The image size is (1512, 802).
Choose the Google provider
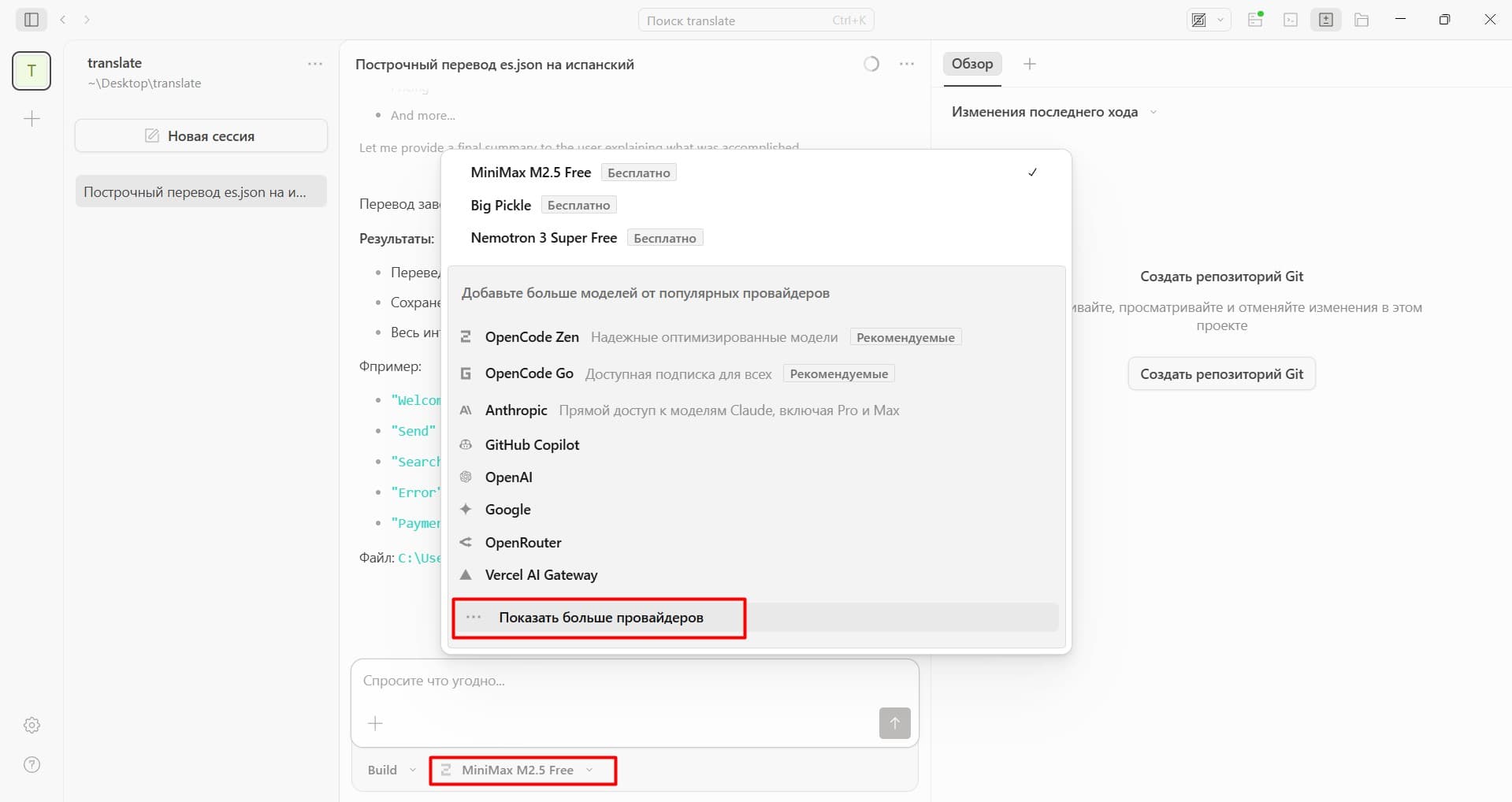click(756, 509)
